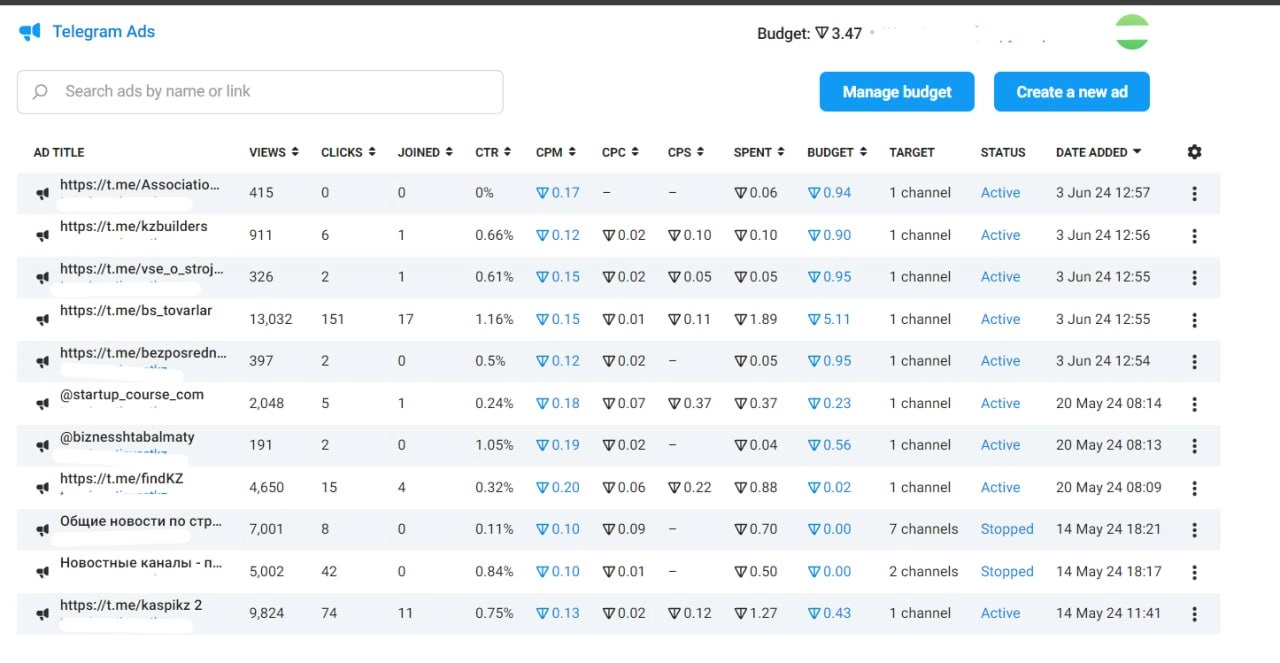Click Create a new ad button
The width and height of the screenshot is (1280, 663).
(1072, 92)
